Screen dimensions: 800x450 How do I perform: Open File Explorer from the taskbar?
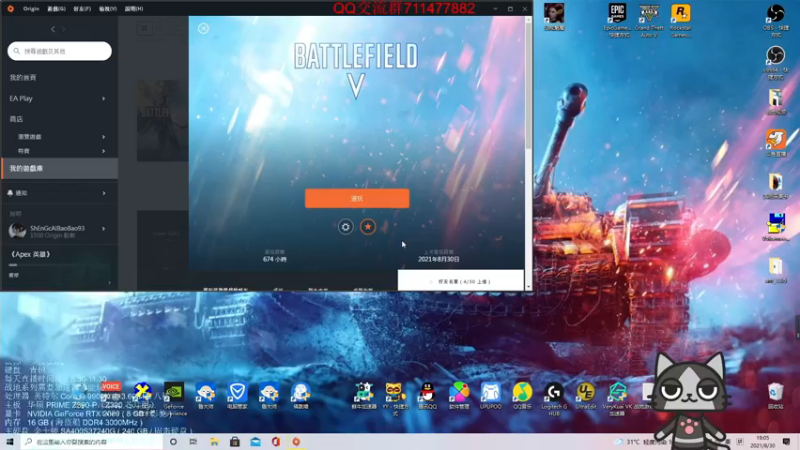pyautogui.click(x=214, y=442)
